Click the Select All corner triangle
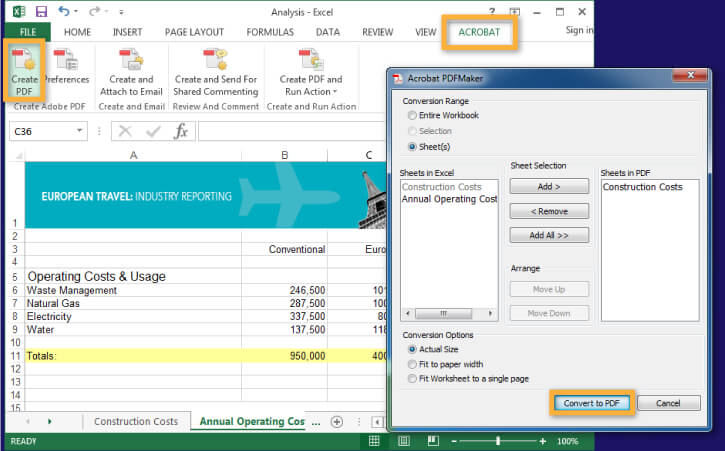The width and height of the screenshot is (725, 451). [x=18, y=156]
